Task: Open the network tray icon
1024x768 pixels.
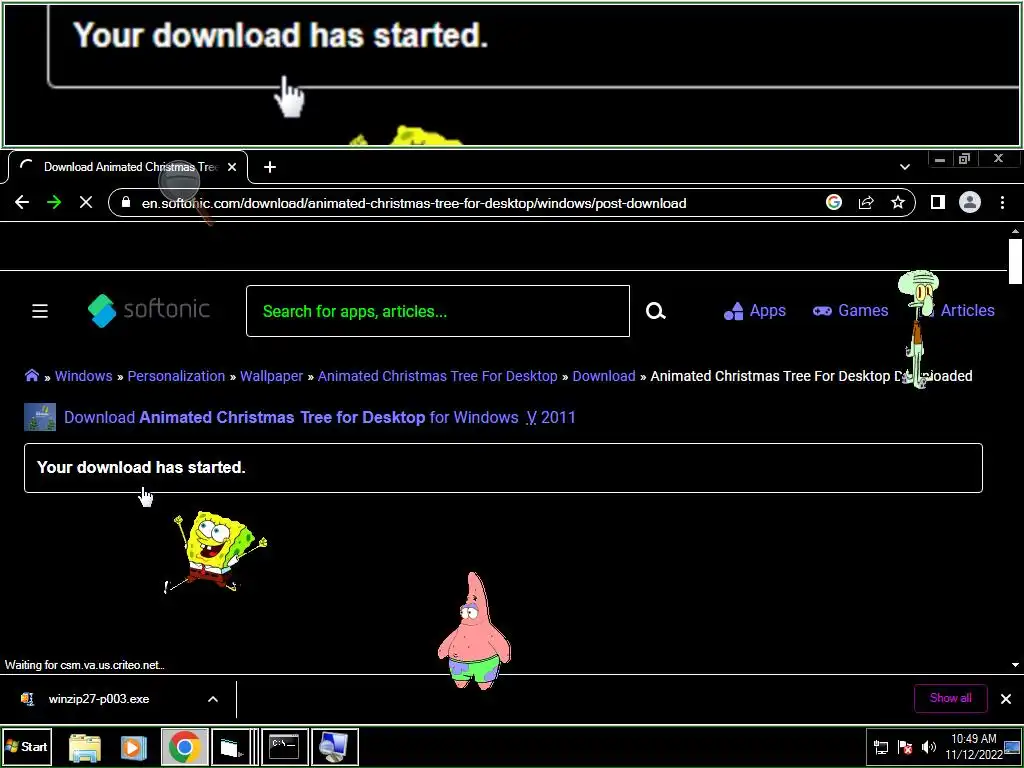Action: click(881, 747)
